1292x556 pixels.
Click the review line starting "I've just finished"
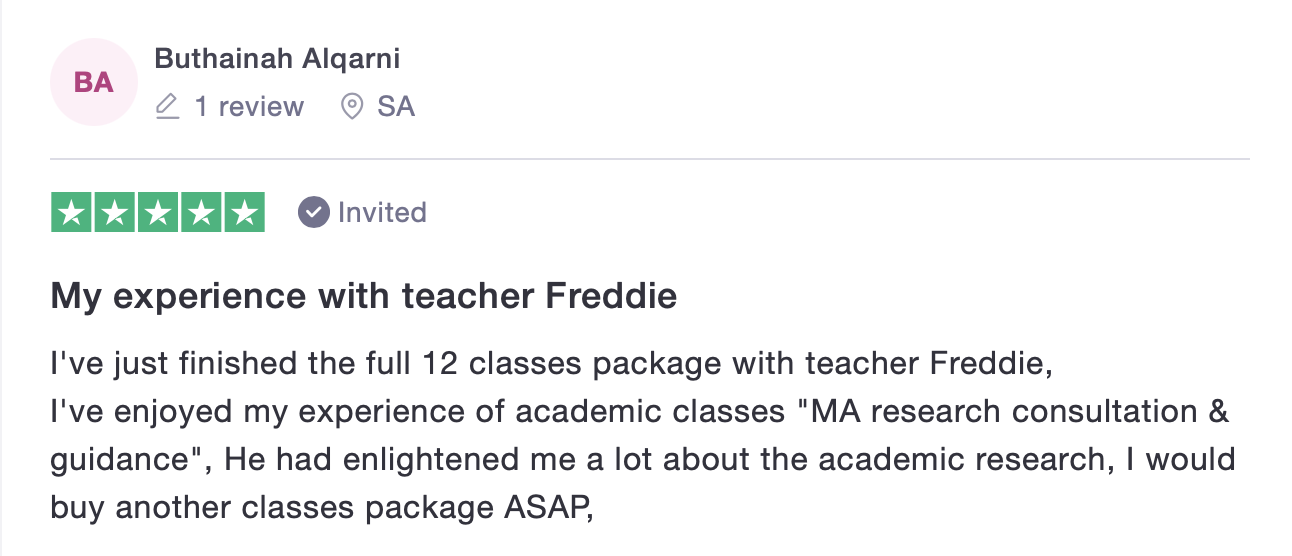pyautogui.click(x=552, y=363)
